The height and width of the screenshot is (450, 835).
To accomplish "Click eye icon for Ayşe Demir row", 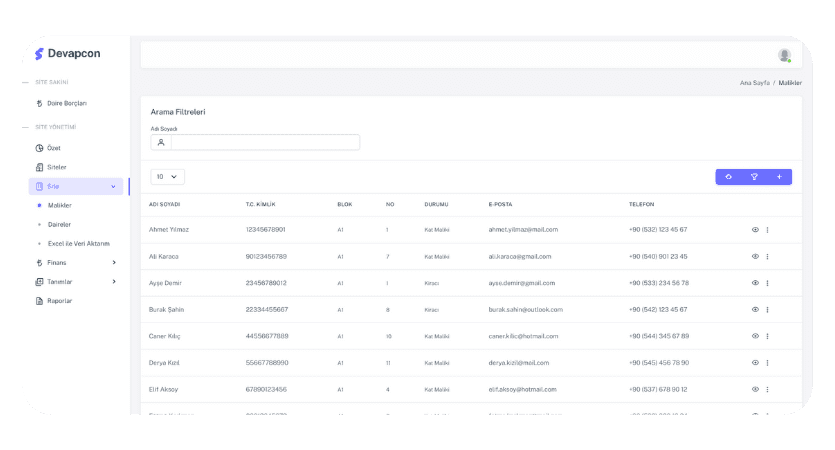I will [x=755, y=283].
